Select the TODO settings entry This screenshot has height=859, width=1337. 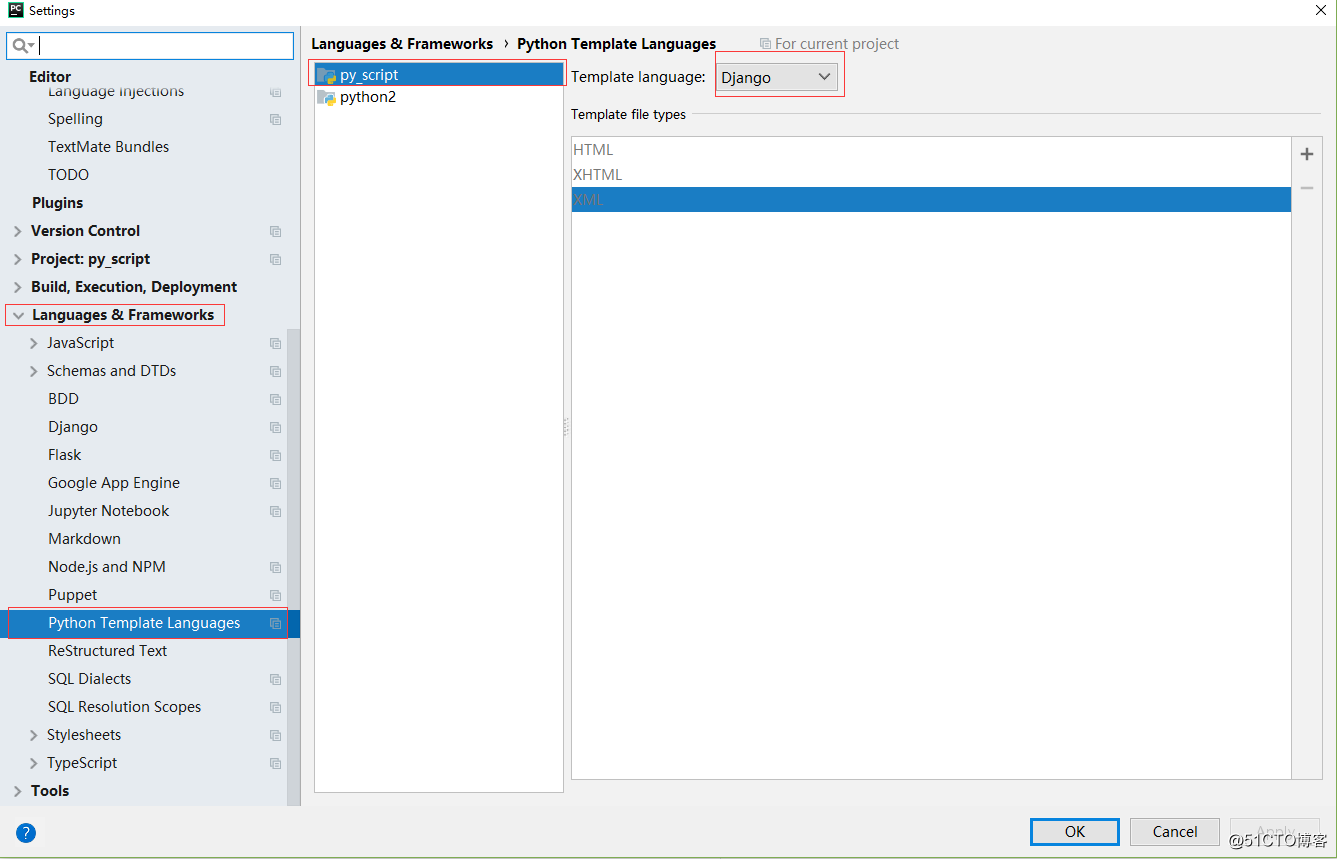[68, 175]
